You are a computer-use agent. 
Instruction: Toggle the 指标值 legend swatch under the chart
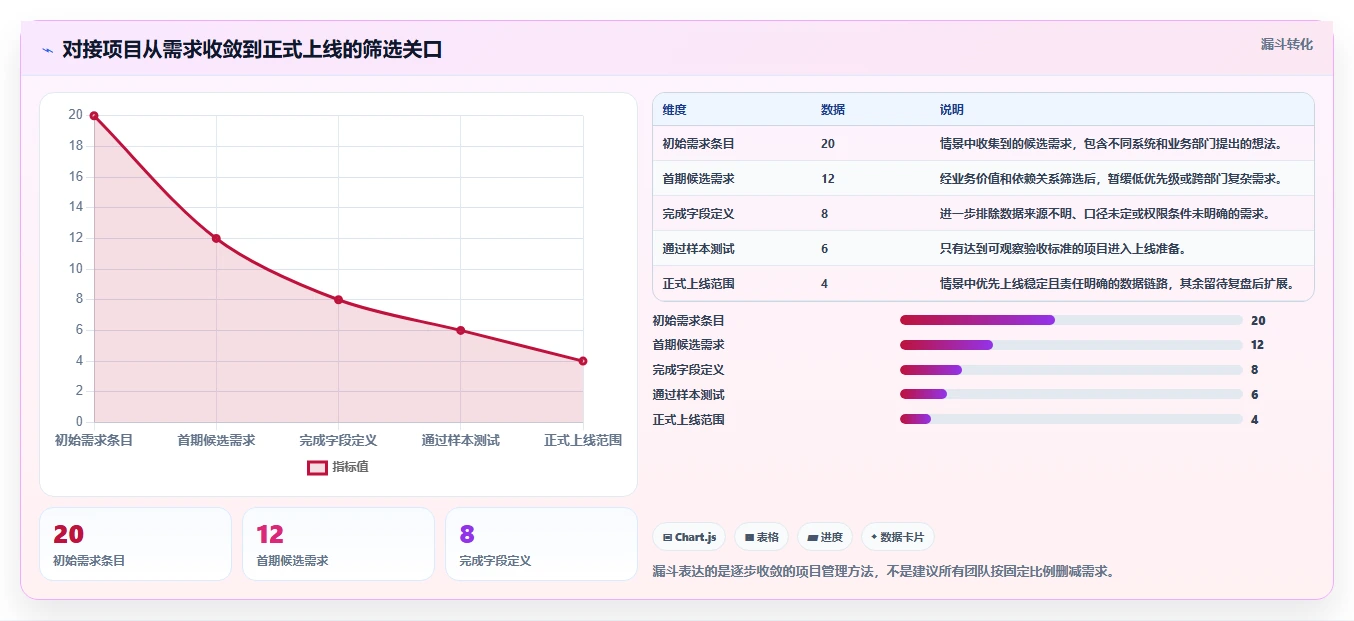[x=317, y=467]
